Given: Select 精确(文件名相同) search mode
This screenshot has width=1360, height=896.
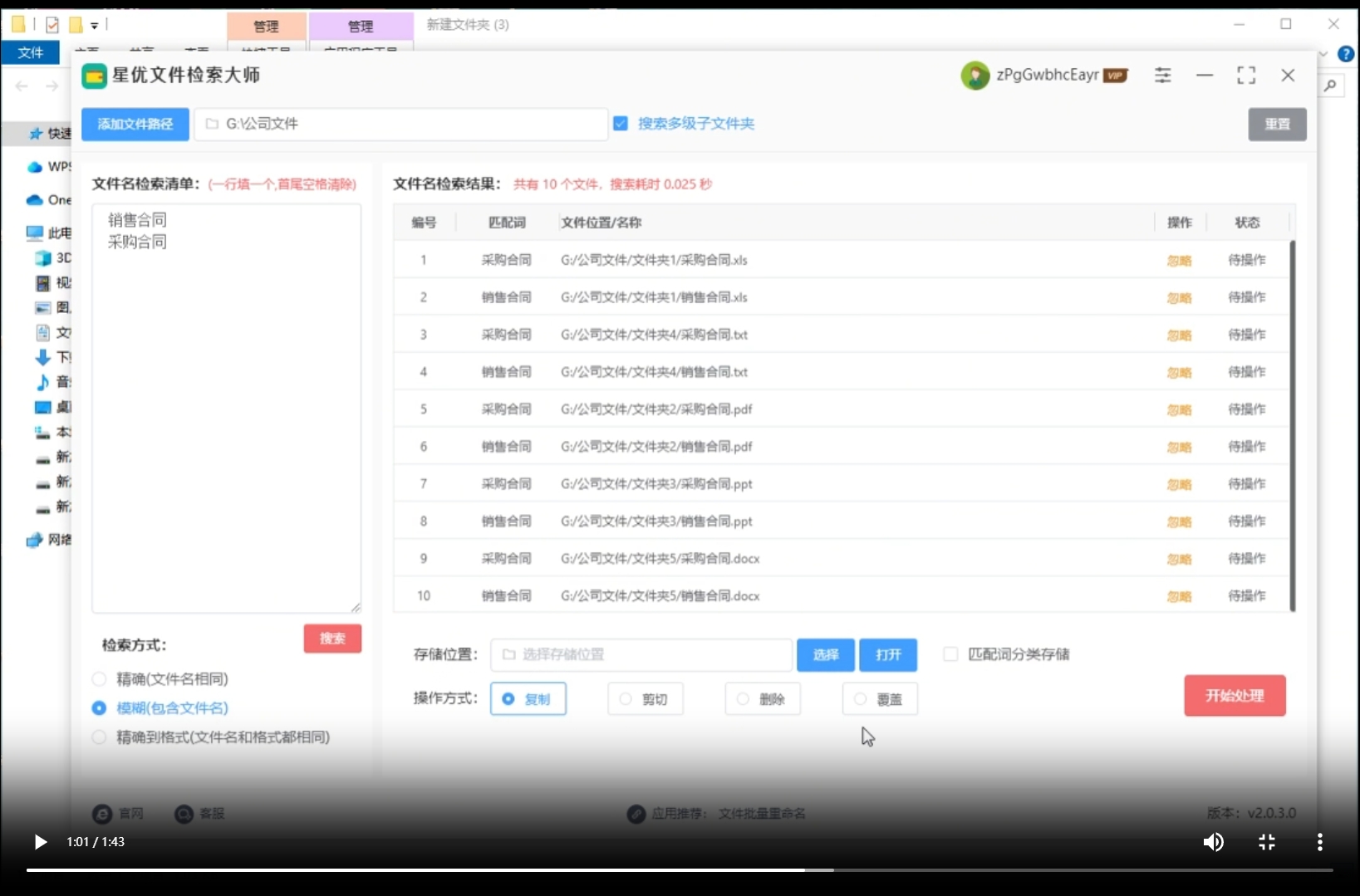Looking at the screenshot, I should coord(100,679).
